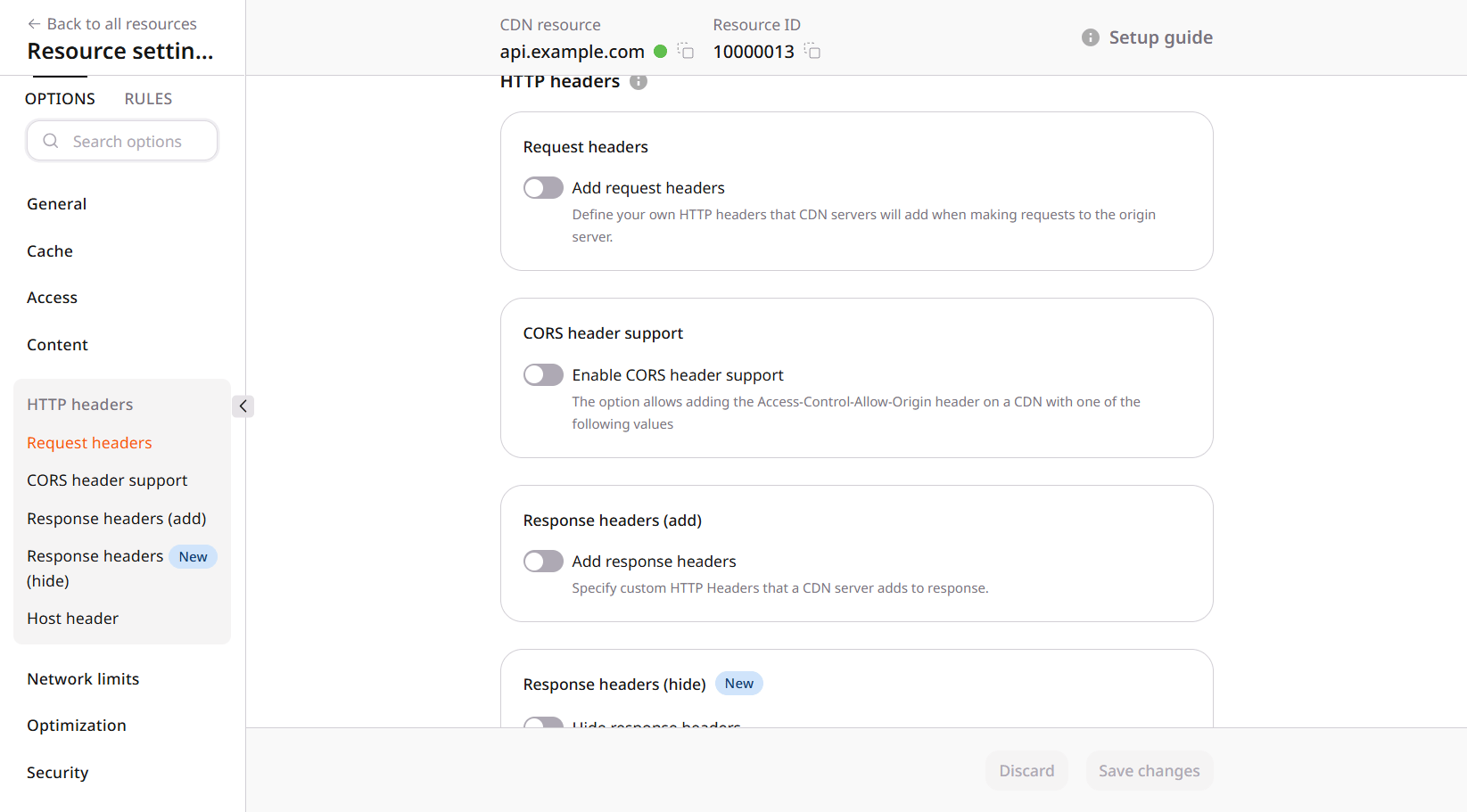Screen dimensions: 1467x812
Task: Click the Discard button
Action: point(1026,771)
